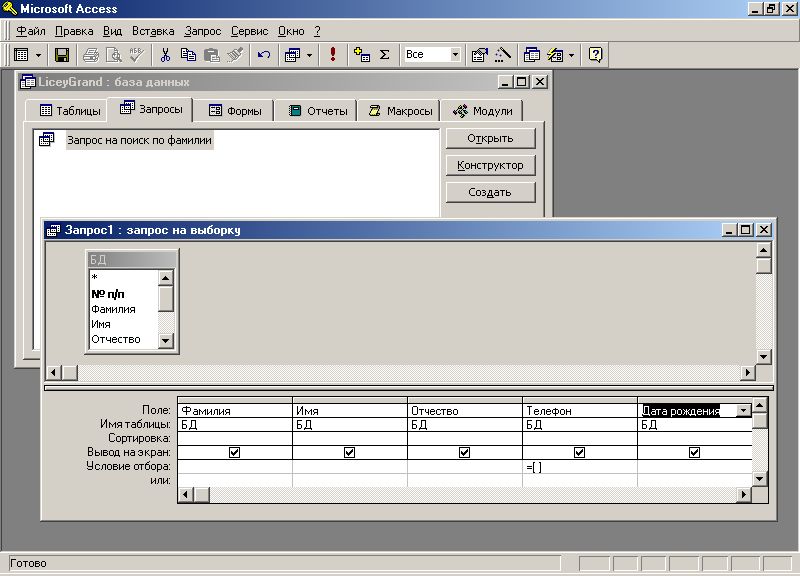This screenshot has height=576, width=800.
Task: Undo the last action via toolbar
Action: click(x=263, y=55)
